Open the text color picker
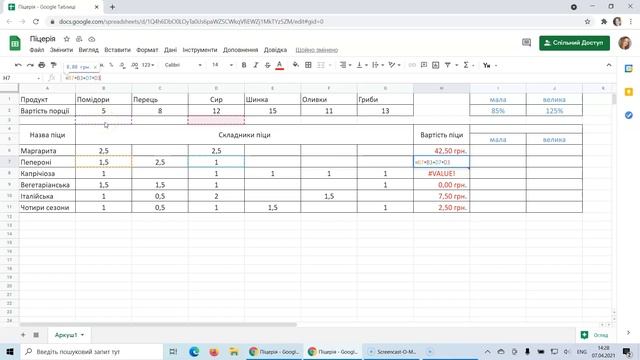Screen dimensions: 640x360 [279, 65]
